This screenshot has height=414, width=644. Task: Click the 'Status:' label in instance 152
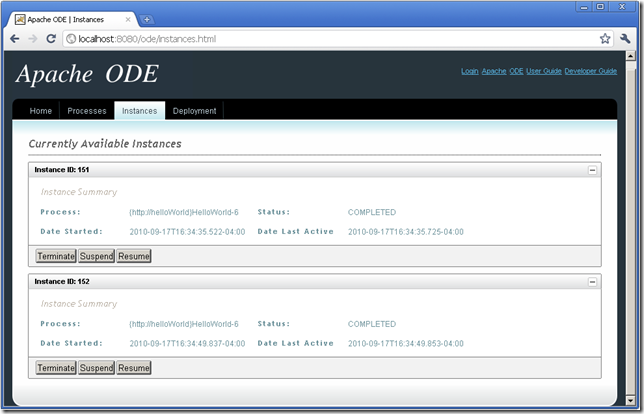coord(274,324)
